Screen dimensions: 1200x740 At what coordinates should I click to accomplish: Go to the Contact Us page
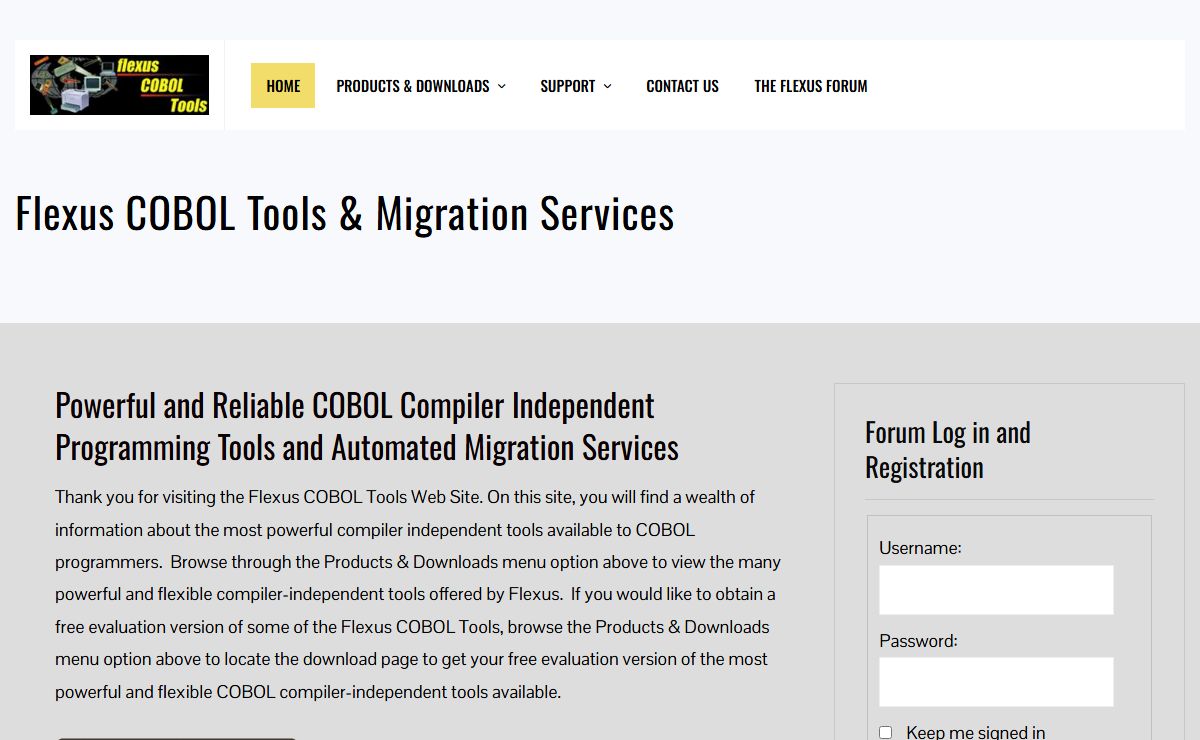682,86
